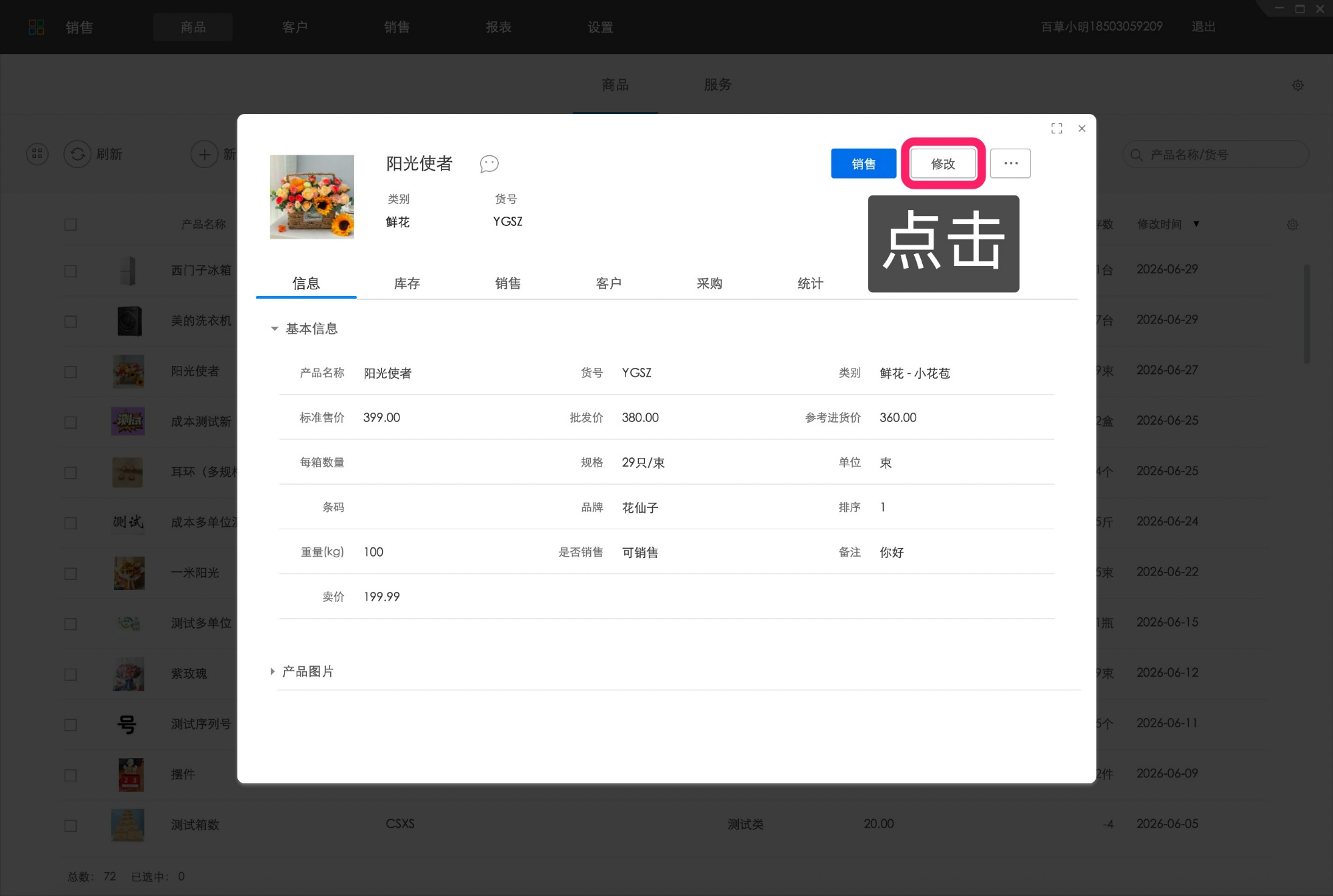The image size is (1333, 896).
Task: Click user name 百草小明18503059209
Action: 1102,27
